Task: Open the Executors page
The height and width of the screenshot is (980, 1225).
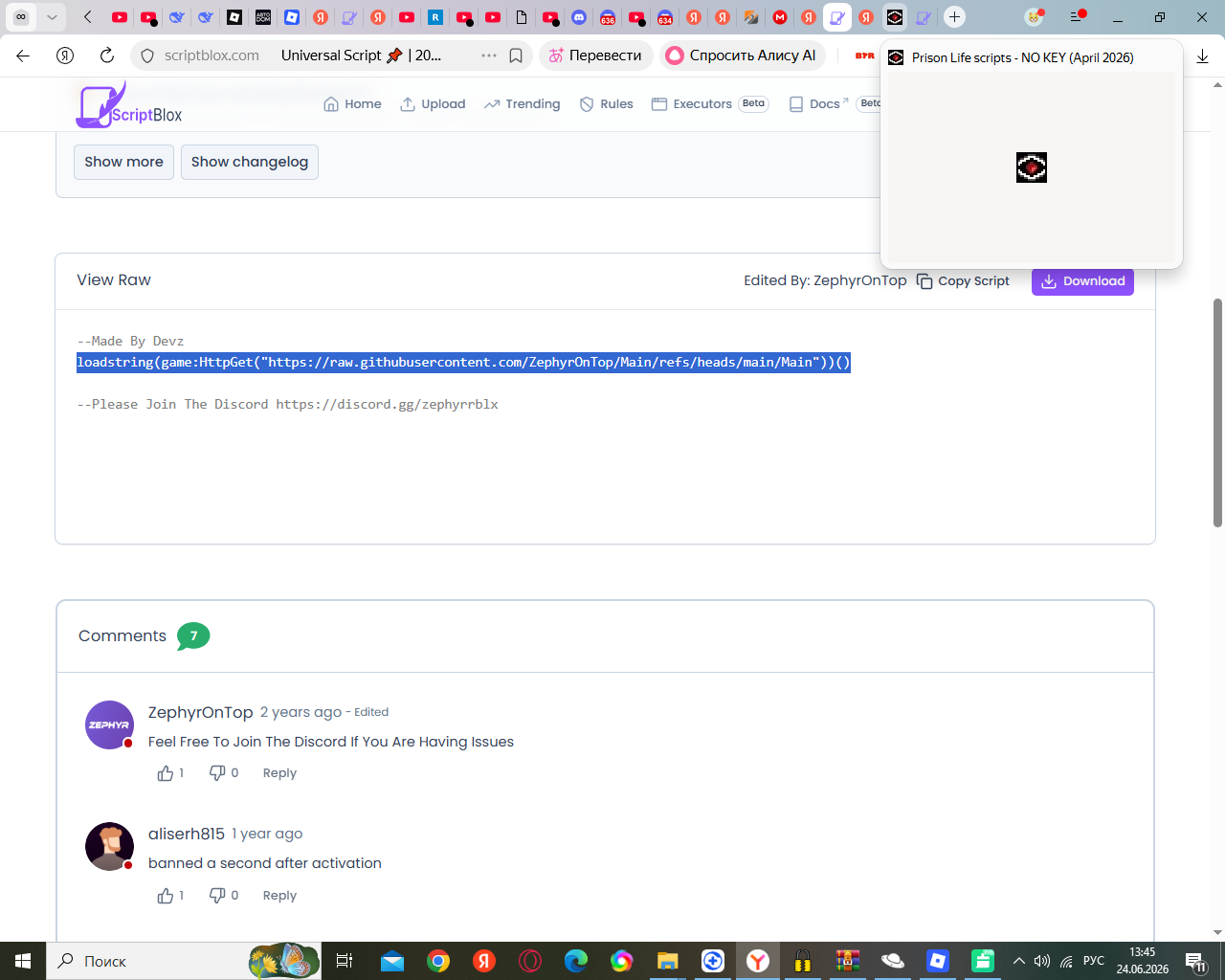Action: (691, 104)
